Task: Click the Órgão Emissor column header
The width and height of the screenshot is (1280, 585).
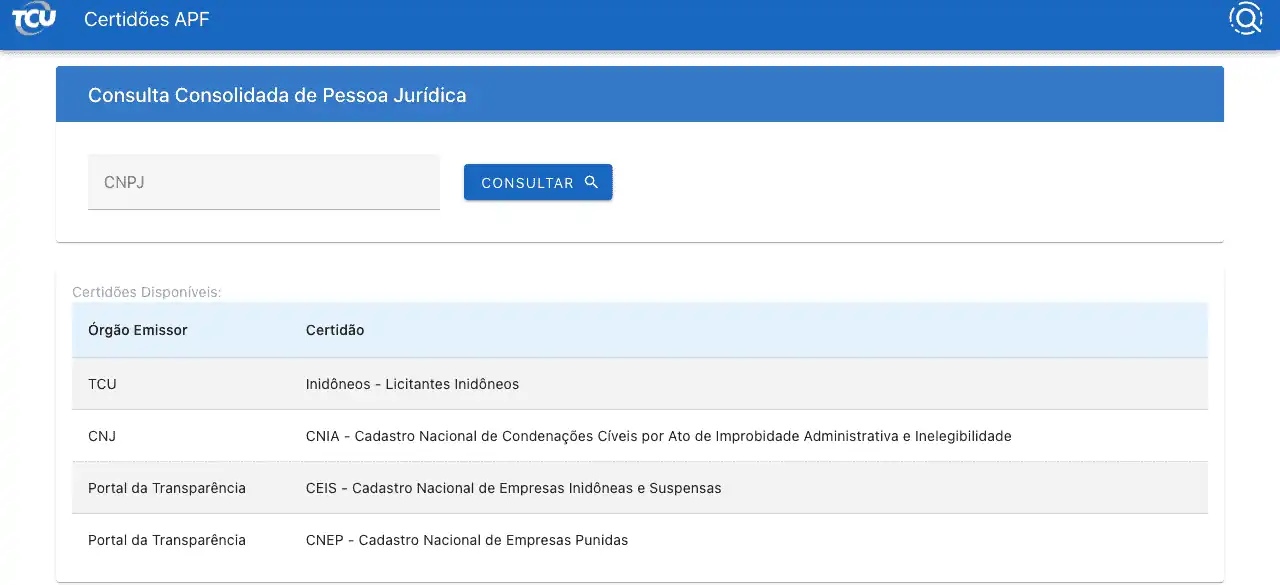Action: 138,330
